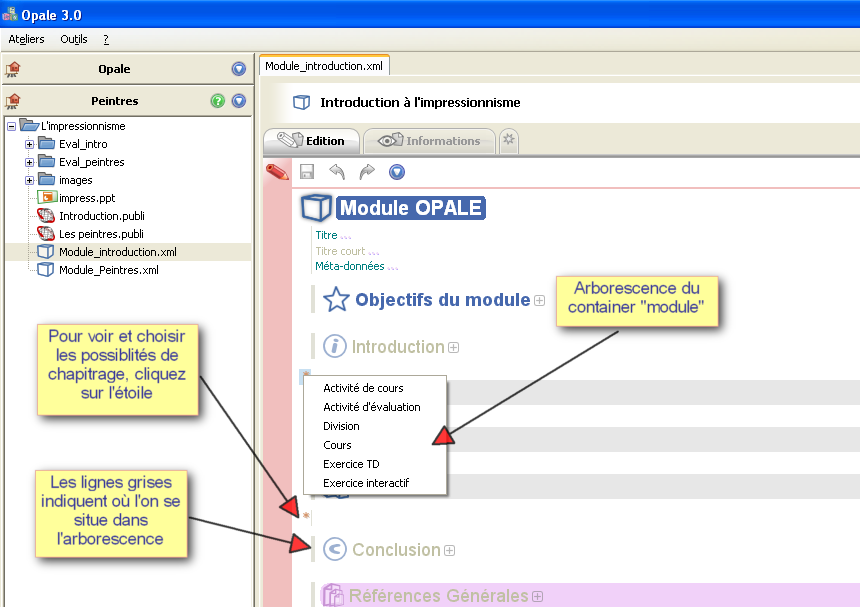Collapse the L'impressionnisme folder
Image resolution: width=860 pixels, height=607 pixels.
(x=12, y=127)
